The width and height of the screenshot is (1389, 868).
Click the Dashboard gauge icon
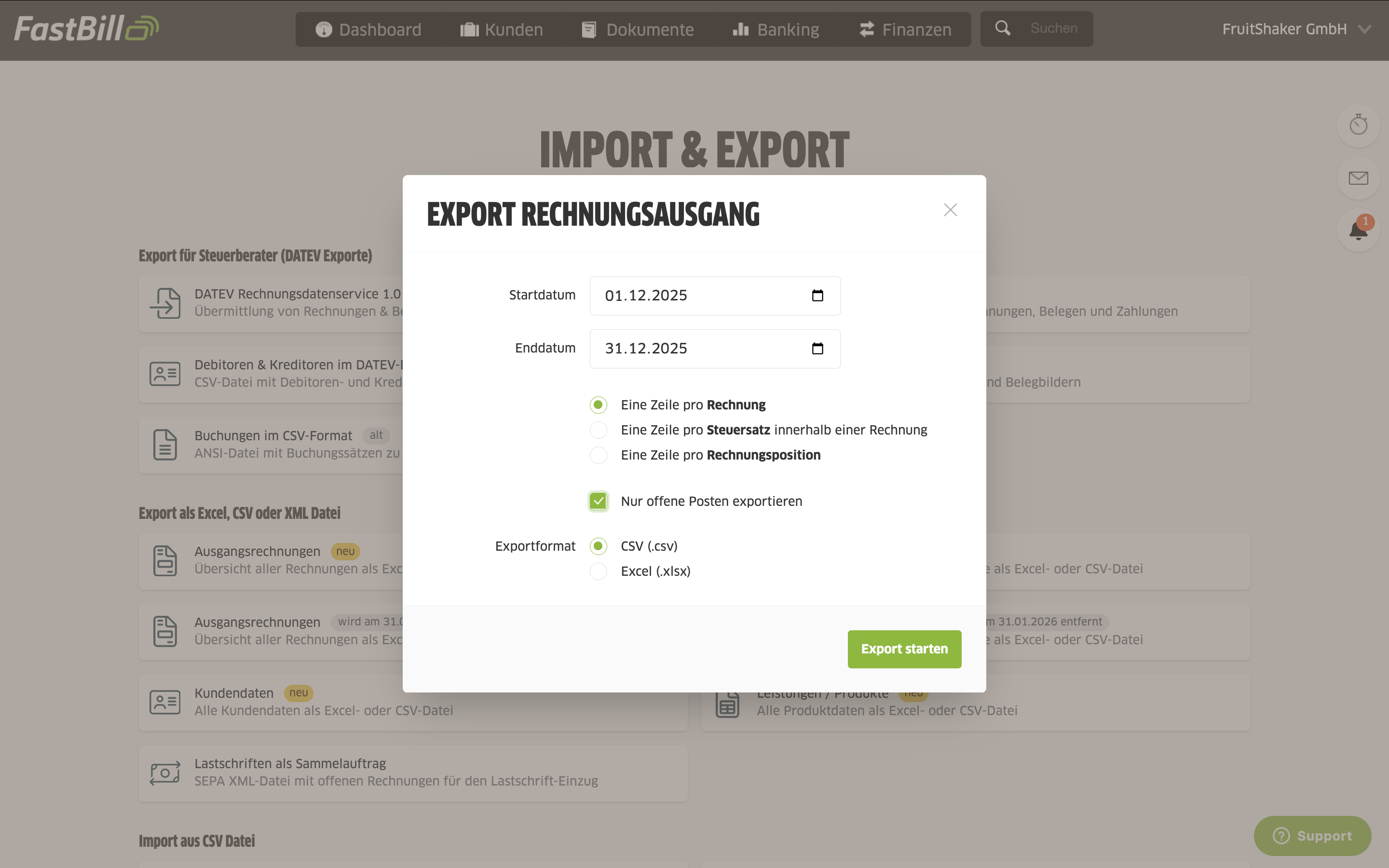pos(324,29)
